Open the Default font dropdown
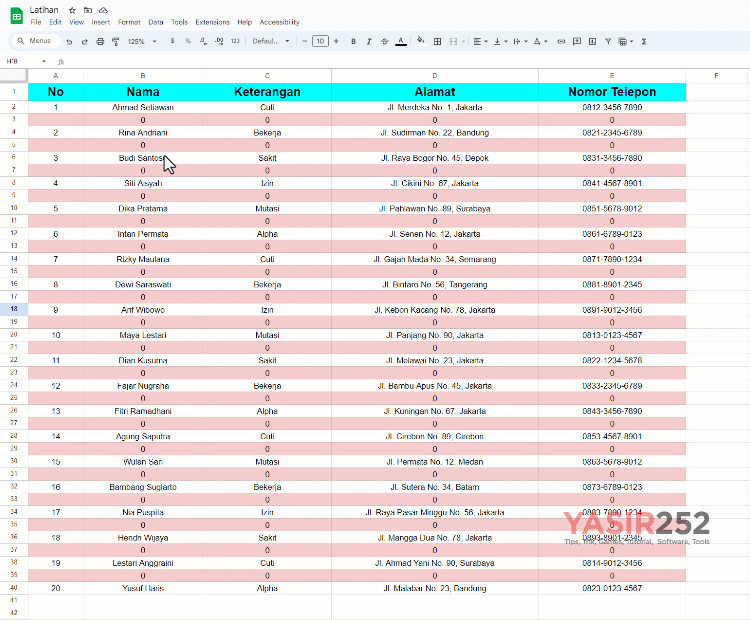 tap(271, 41)
